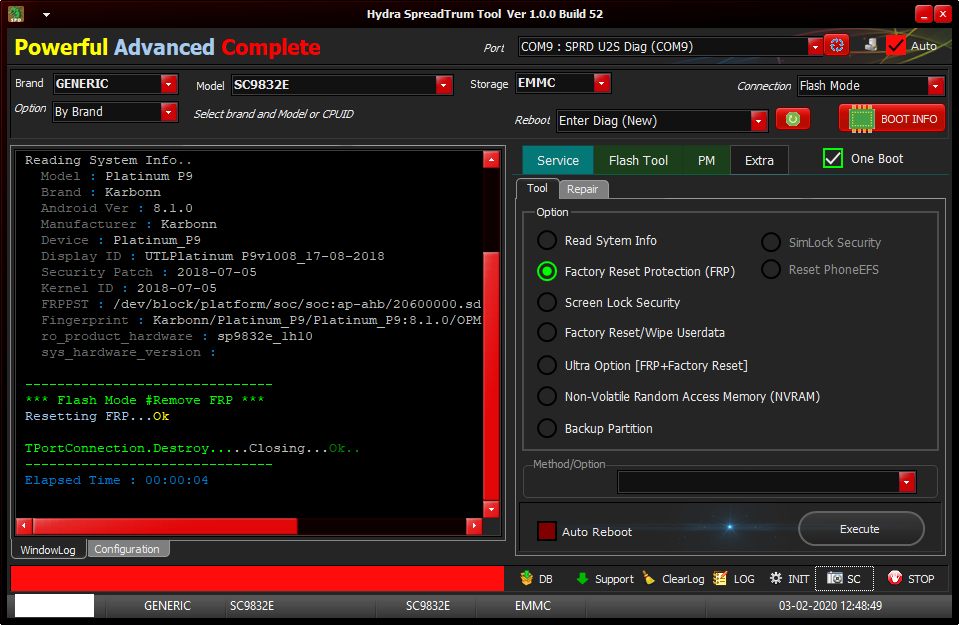The height and width of the screenshot is (625, 959).
Task: Open the LOG file viewer
Action: click(734, 579)
